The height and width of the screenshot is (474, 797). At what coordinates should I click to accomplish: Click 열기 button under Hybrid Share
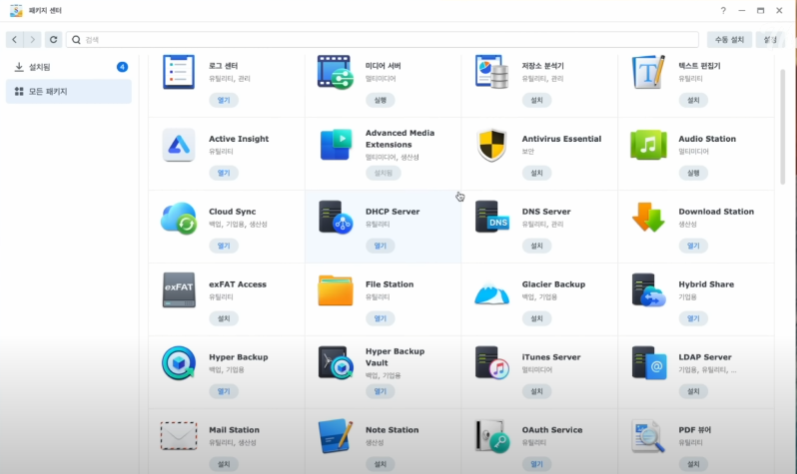(692, 318)
